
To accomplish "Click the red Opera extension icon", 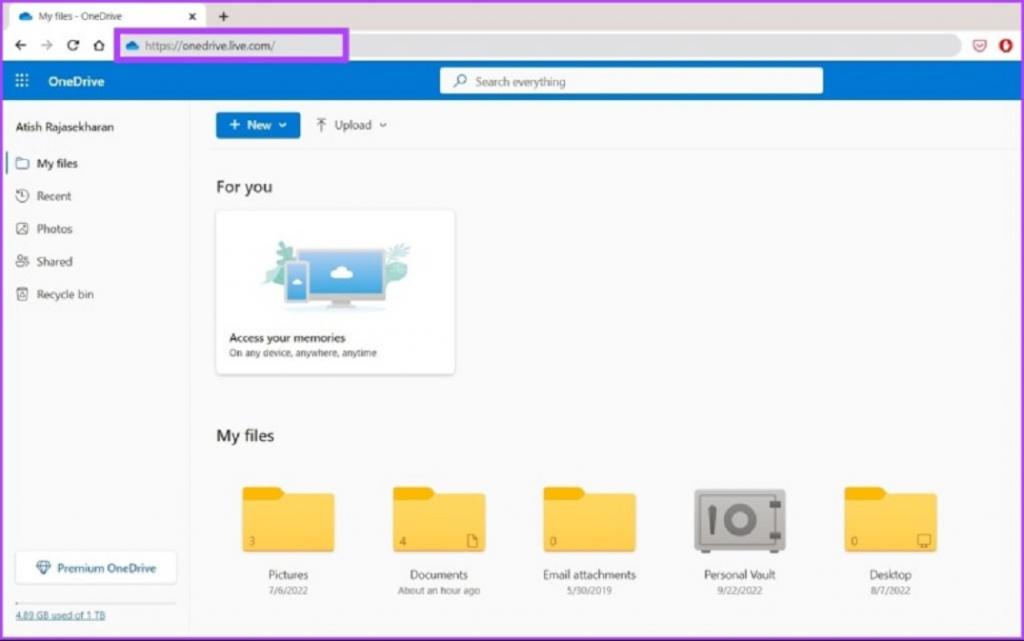I will coord(1006,45).
